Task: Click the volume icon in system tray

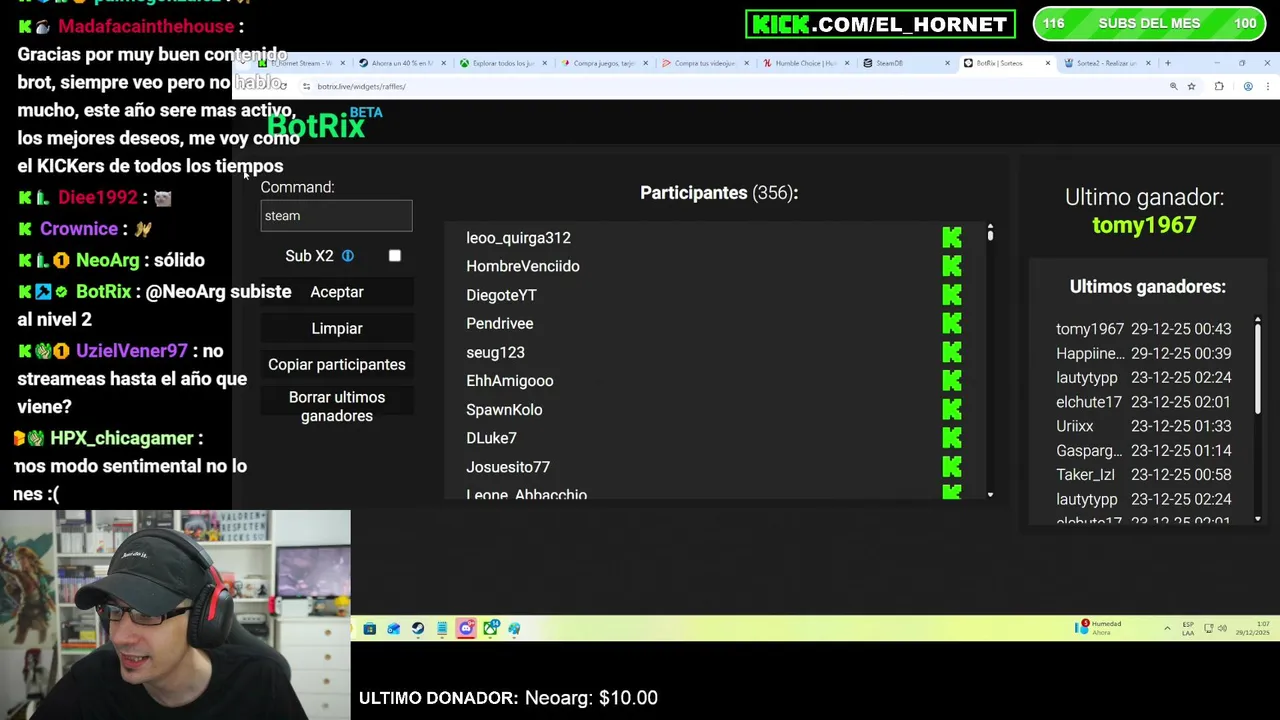Action: click(1222, 628)
